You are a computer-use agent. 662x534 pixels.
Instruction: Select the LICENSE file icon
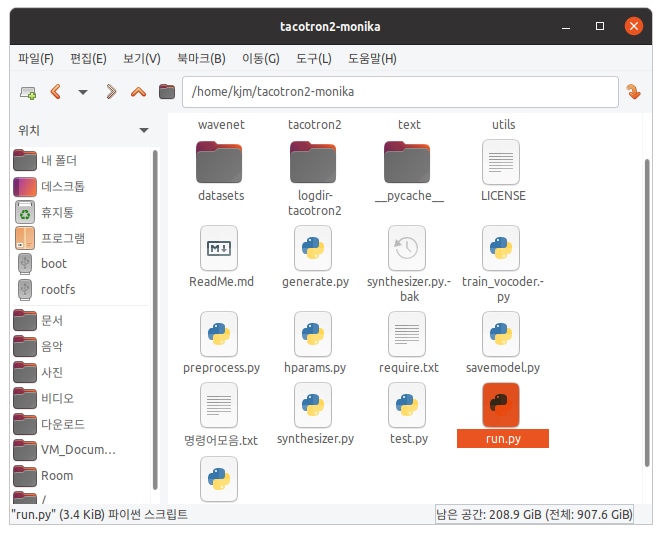click(501, 163)
